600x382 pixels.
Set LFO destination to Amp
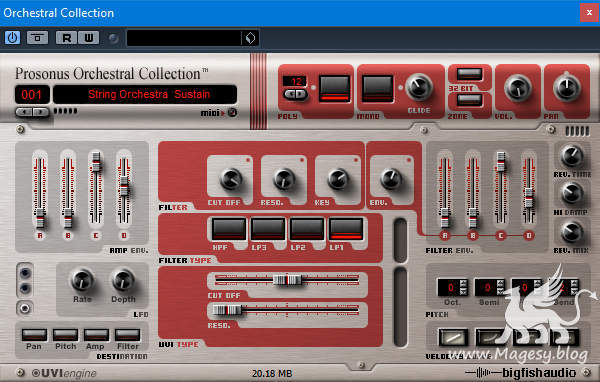(x=96, y=335)
